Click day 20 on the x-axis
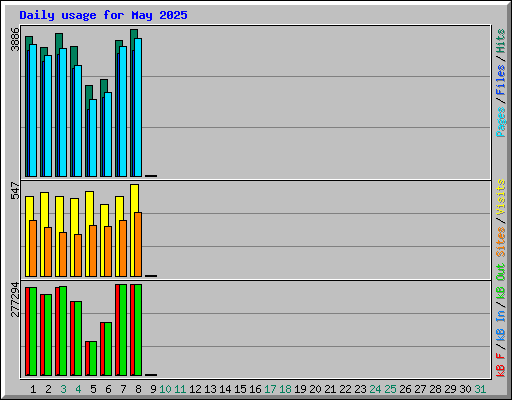512x400 pixels. (315, 389)
